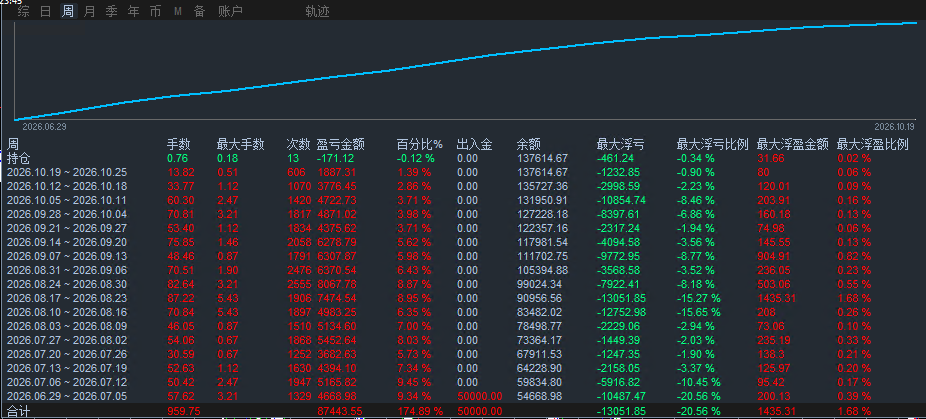This screenshot has width=926, height=419.
Task: Click the floating profit ratio 0.82 %
Action: [x=854, y=256]
